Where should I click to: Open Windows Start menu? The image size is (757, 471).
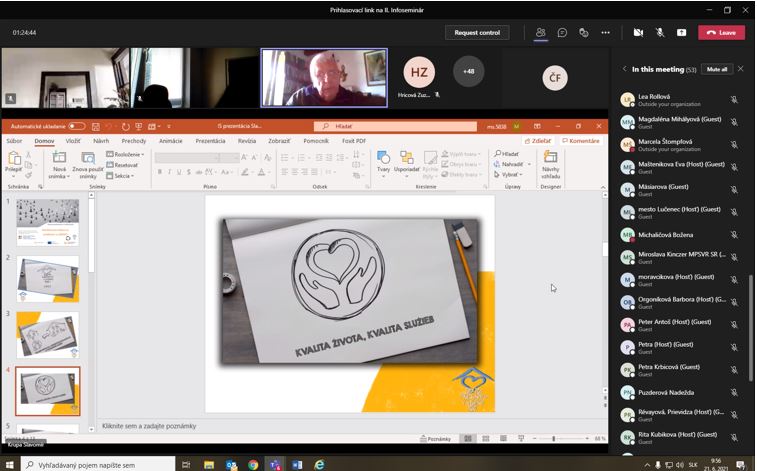(9, 465)
